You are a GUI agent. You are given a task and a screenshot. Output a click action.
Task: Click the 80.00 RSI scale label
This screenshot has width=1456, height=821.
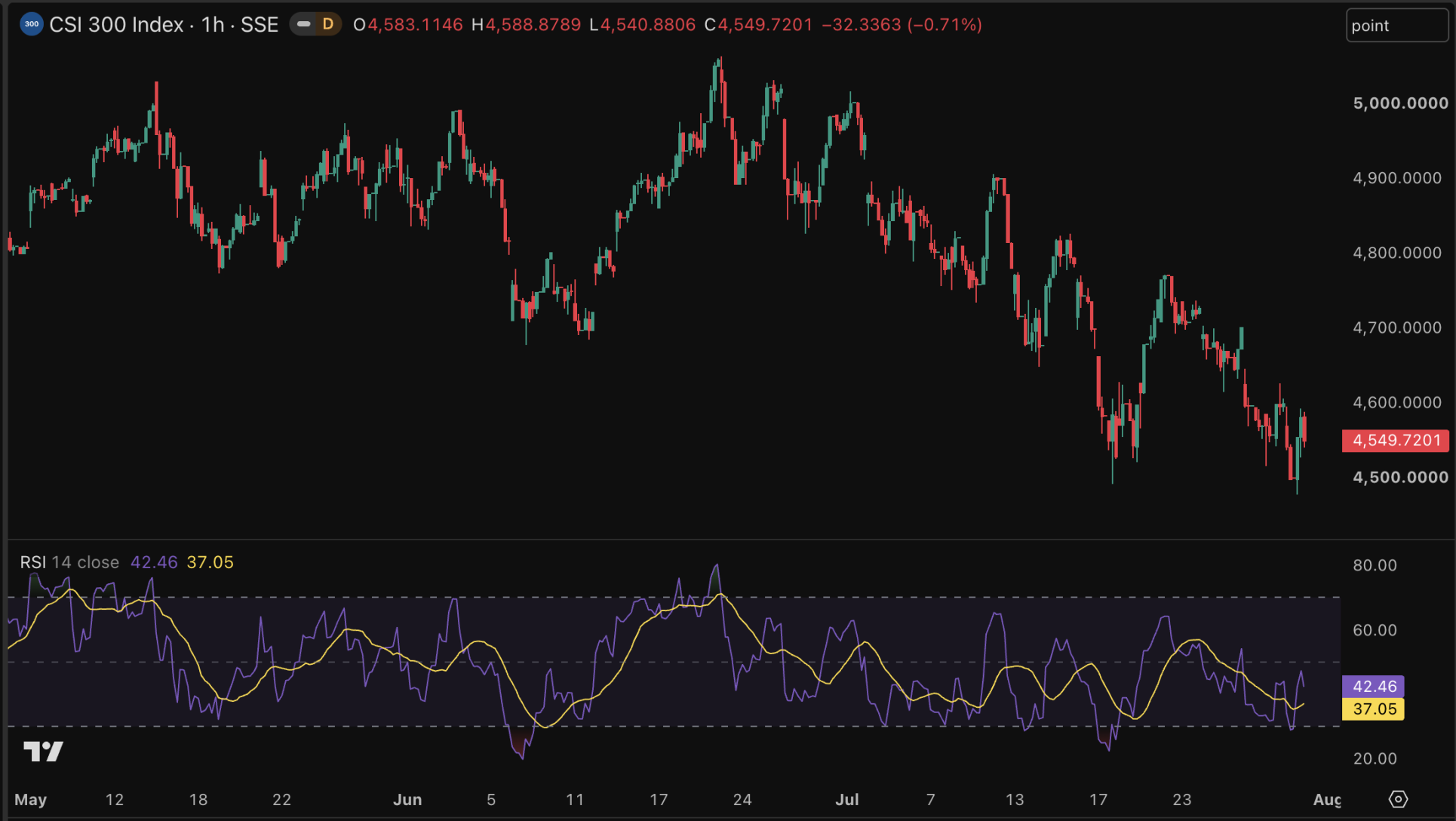pyautogui.click(x=1375, y=566)
